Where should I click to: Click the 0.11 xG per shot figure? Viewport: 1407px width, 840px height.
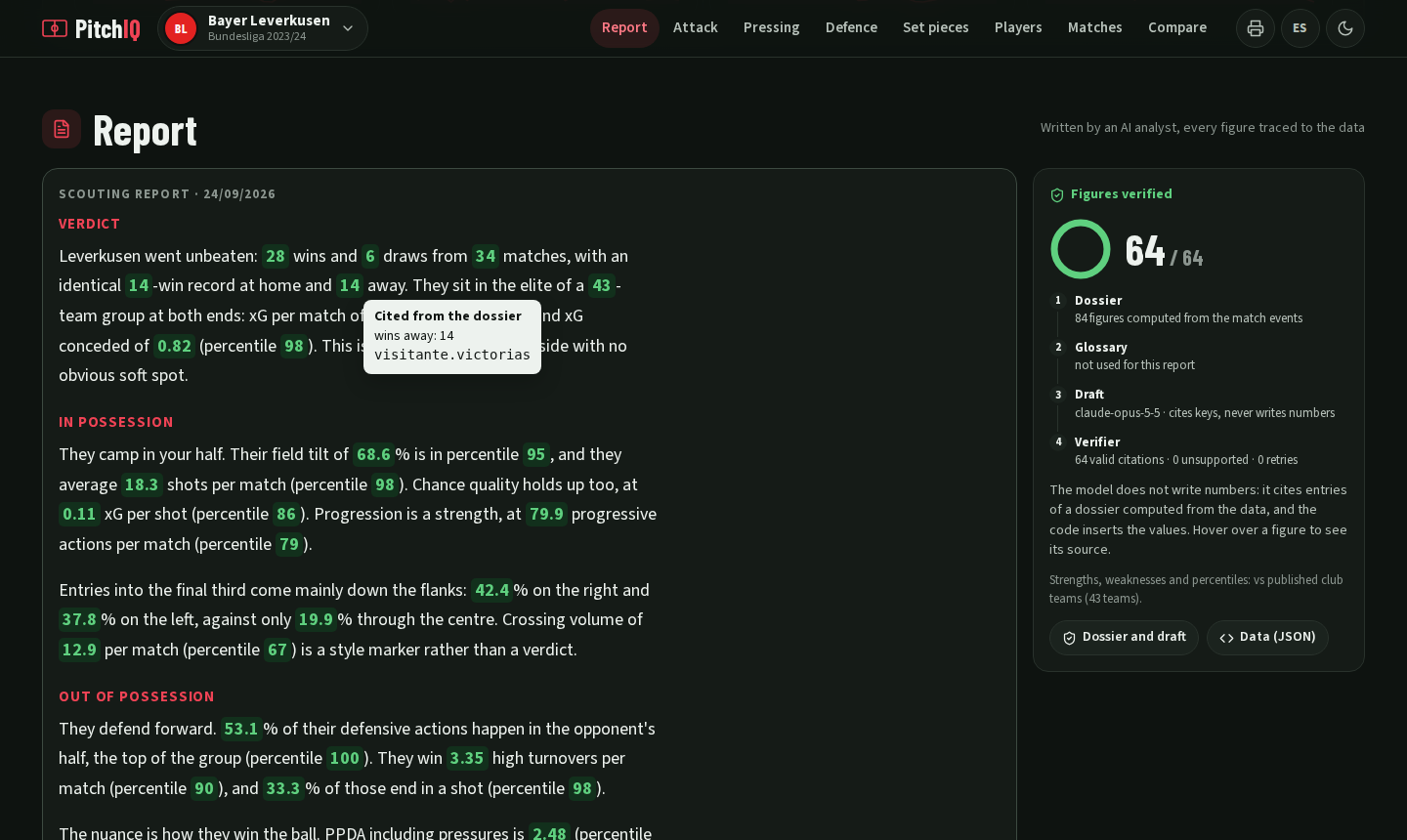(79, 514)
